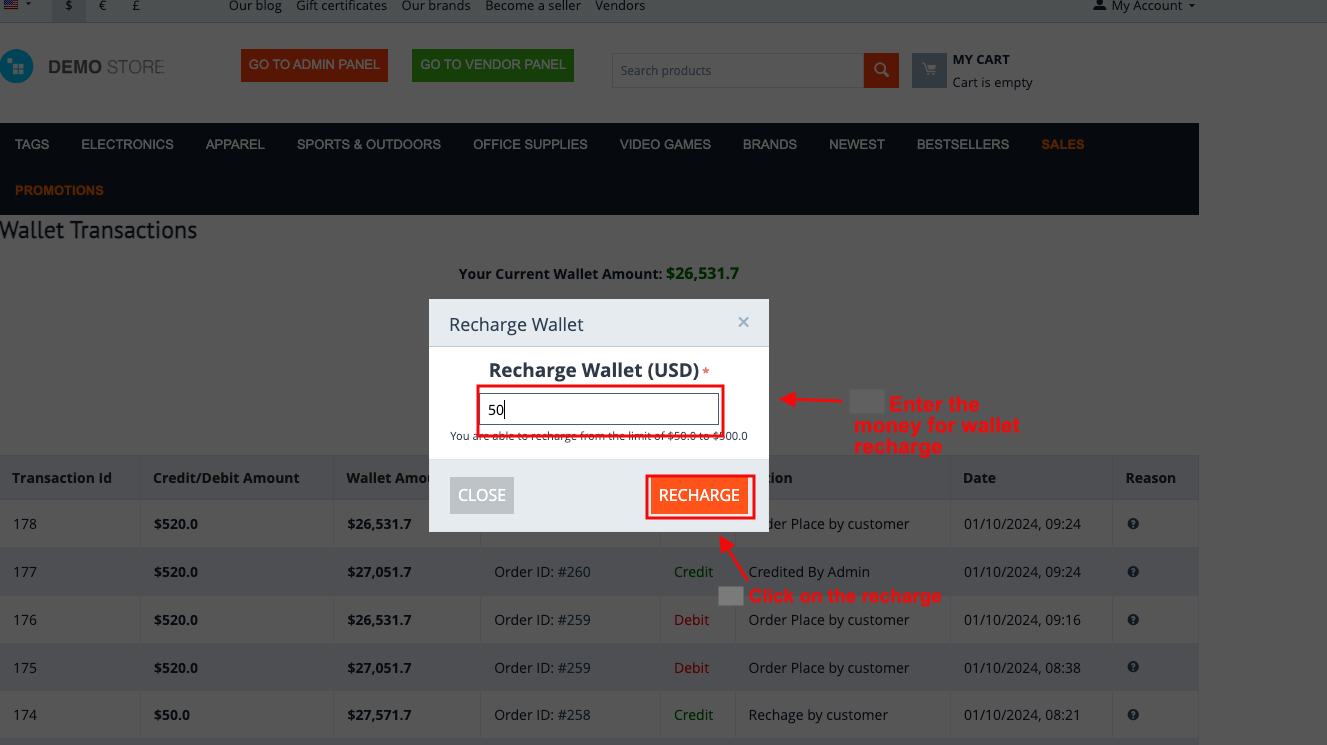This screenshot has width=1327, height=745.
Task: Click reason help icon for transaction 178
Action: tap(1133, 523)
